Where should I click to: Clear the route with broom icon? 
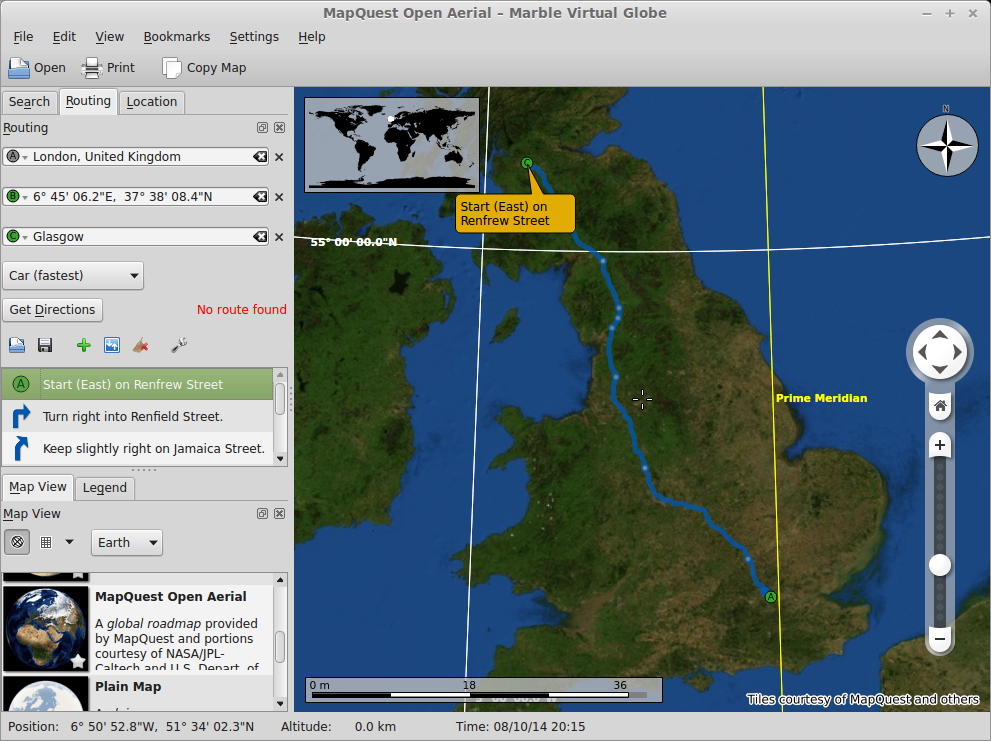pyautogui.click(x=141, y=345)
